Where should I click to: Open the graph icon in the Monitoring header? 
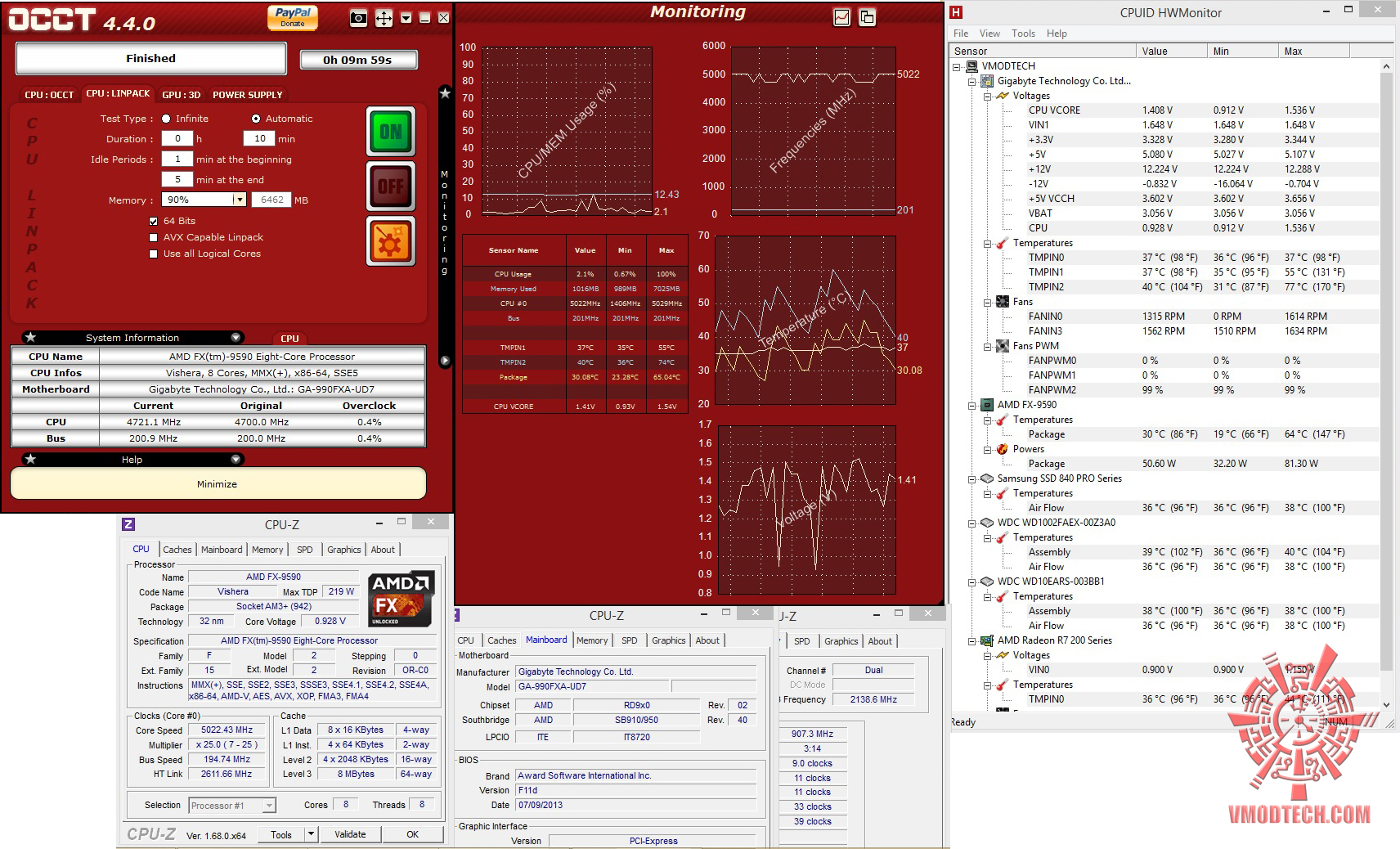(x=841, y=17)
